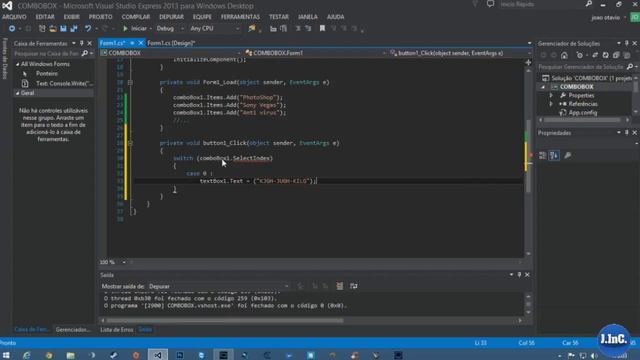Click the Save All toolbar icon
The width and height of the screenshot is (640, 360).
coord(74,29)
